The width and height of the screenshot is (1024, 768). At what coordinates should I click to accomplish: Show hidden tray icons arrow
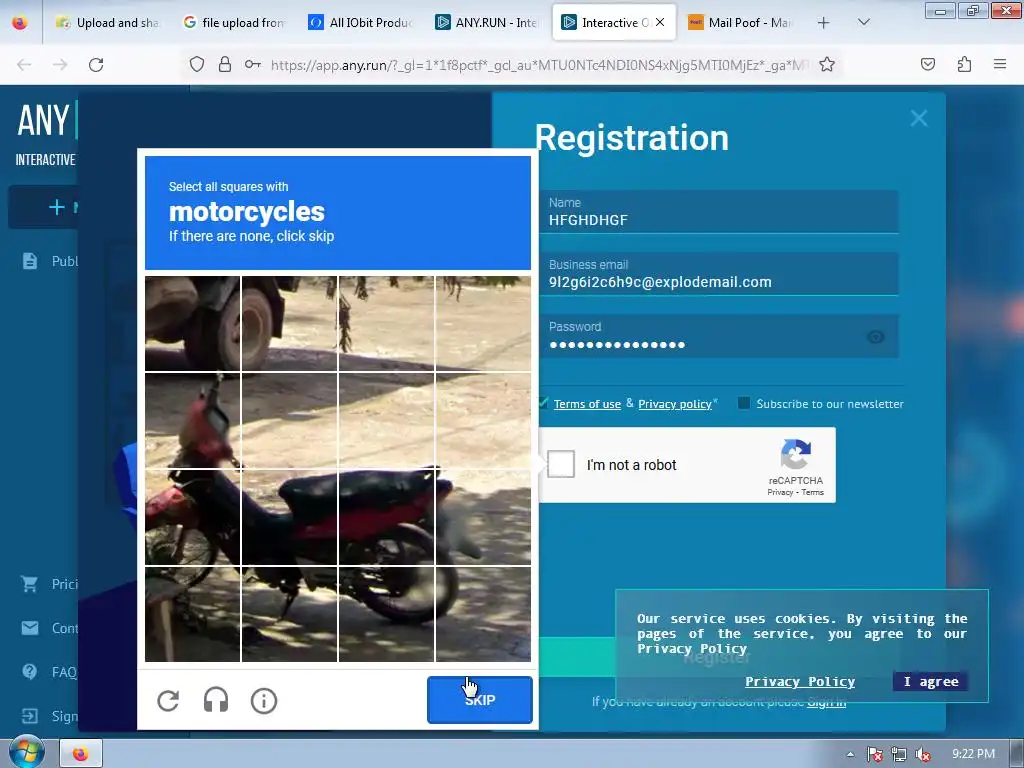[850, 754]
